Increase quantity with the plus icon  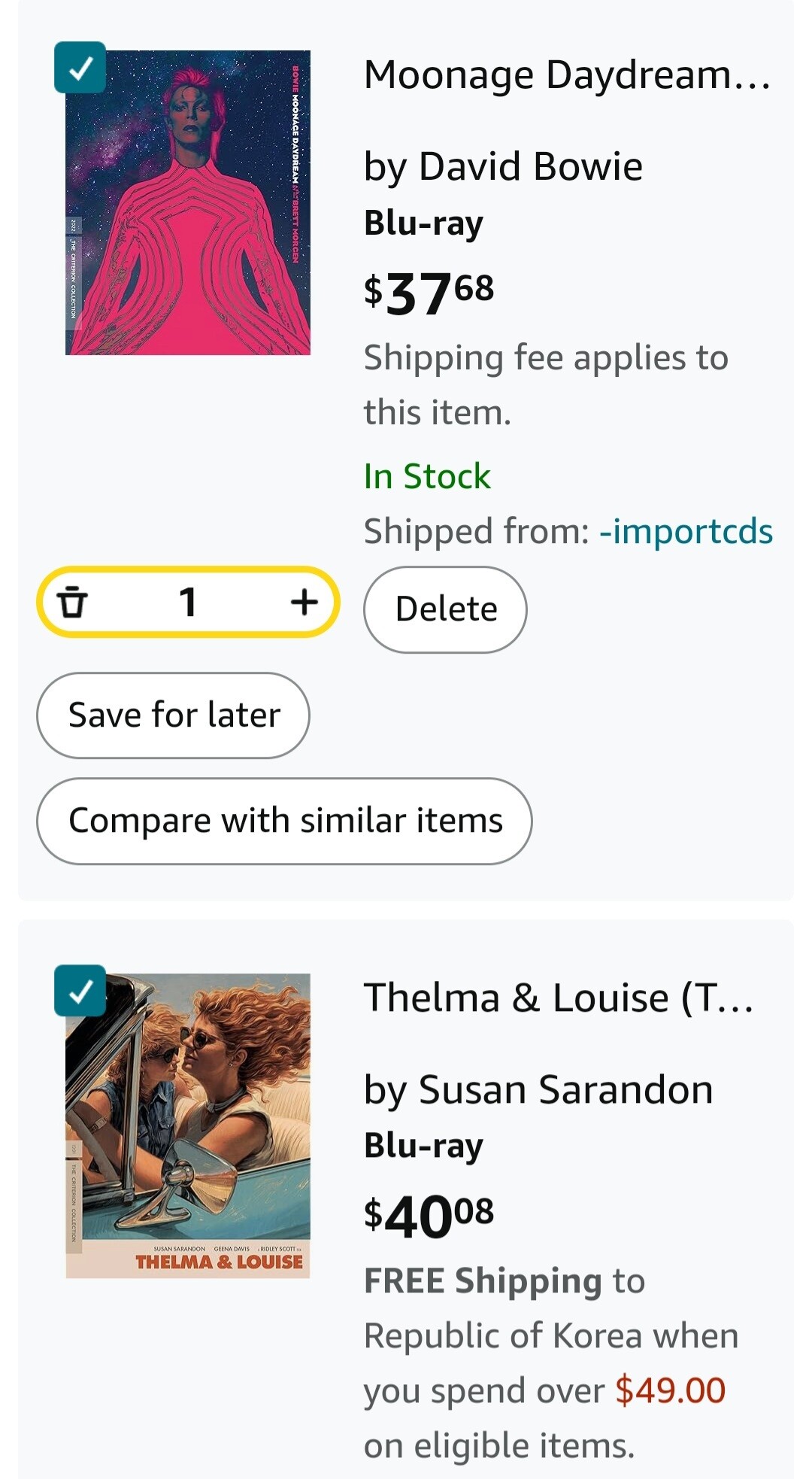pos(304,602)
